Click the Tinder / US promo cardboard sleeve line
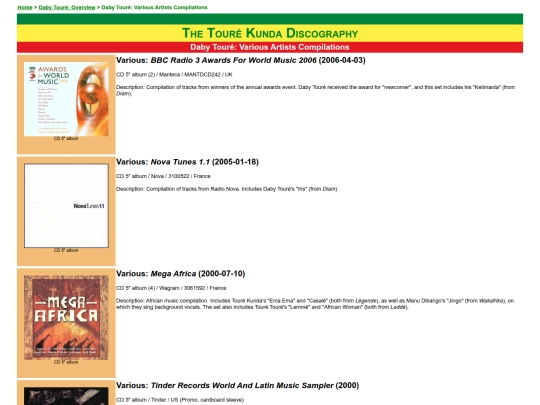This screenshot has height=405, width=540. tap(180, 400)
